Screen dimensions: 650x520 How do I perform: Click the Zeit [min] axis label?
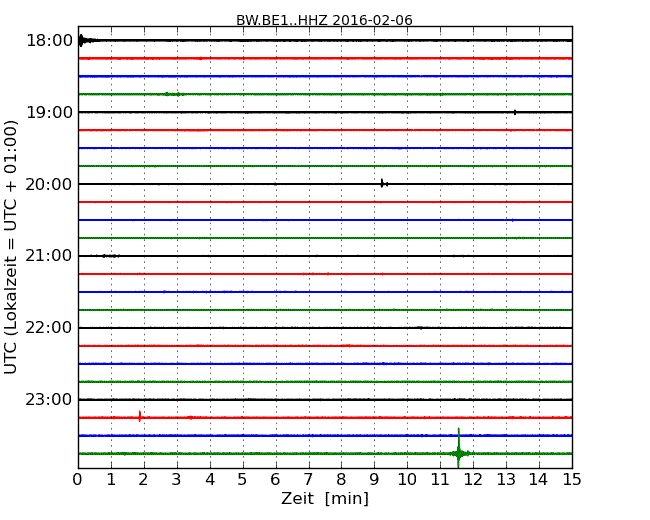[x=325, y=498]
